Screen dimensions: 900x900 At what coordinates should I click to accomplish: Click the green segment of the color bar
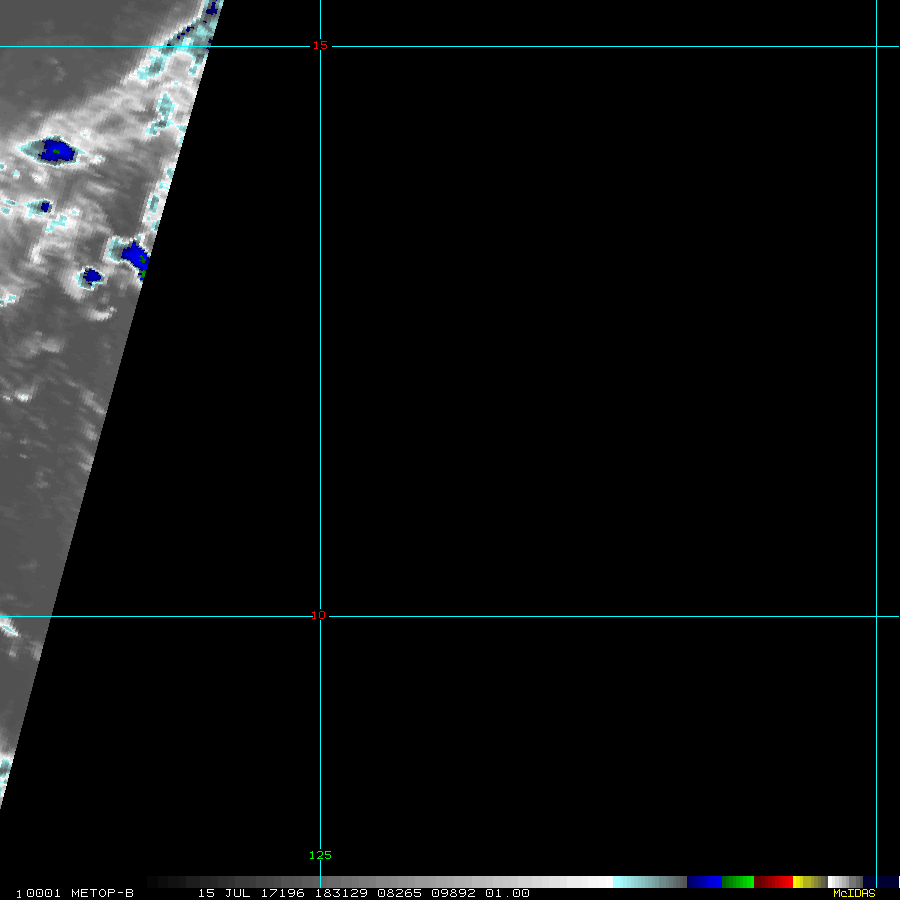[737, 882]
